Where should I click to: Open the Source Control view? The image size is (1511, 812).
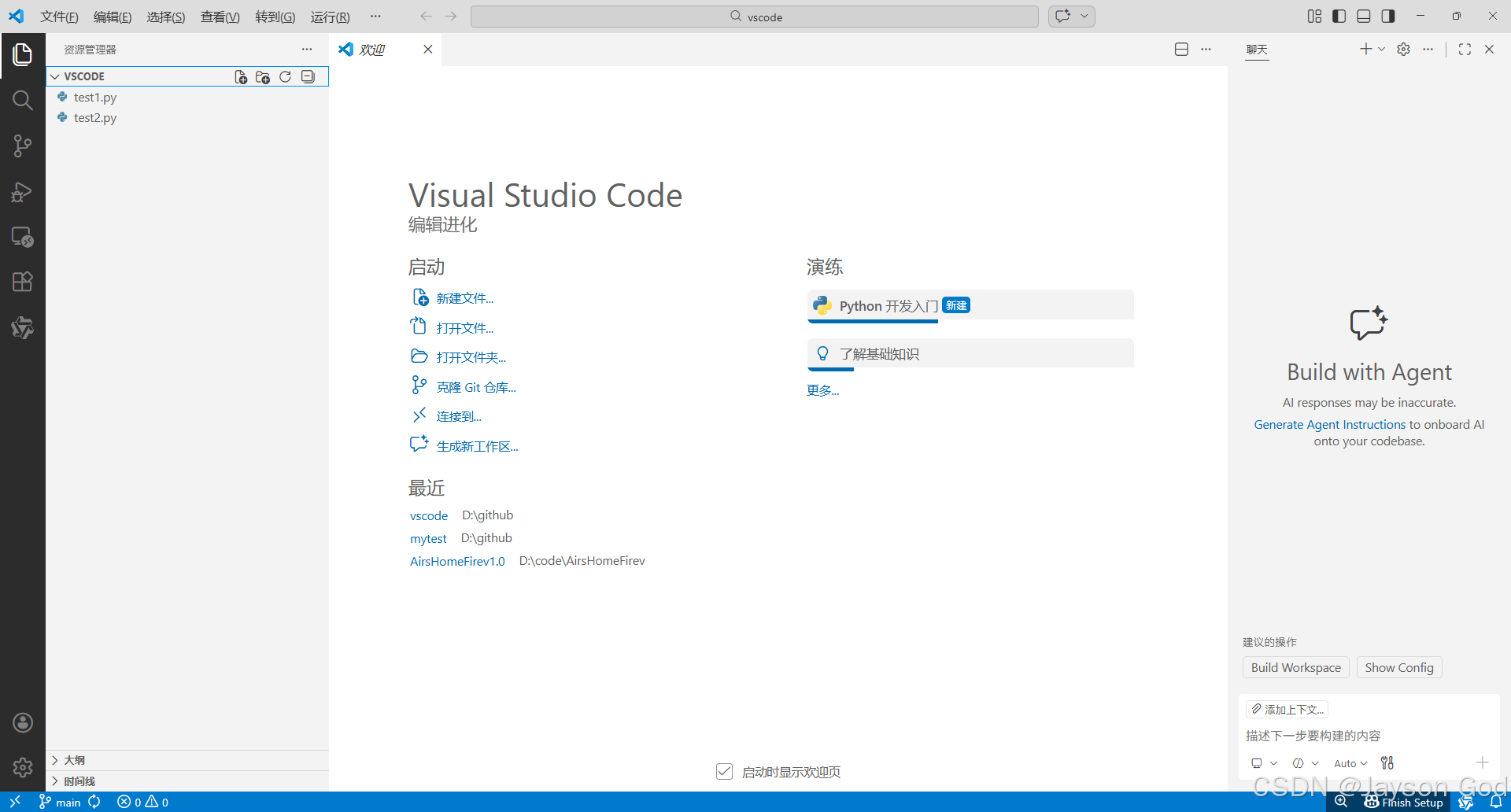pyautogui.click(x=22, y=146)
